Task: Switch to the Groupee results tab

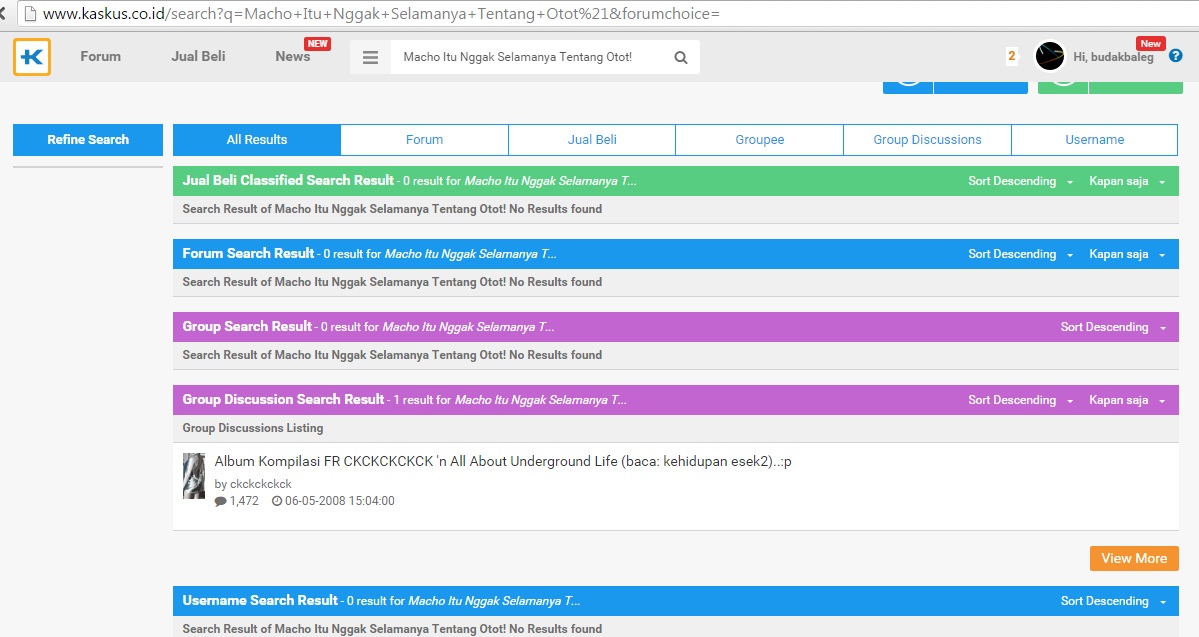Action: 759,140
